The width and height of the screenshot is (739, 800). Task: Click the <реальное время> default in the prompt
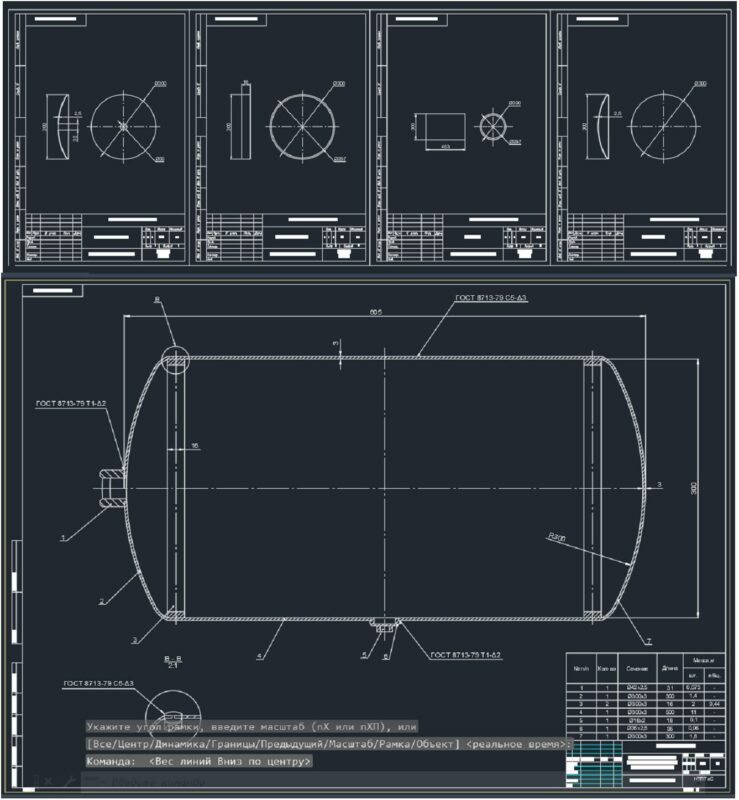point(516,744)
